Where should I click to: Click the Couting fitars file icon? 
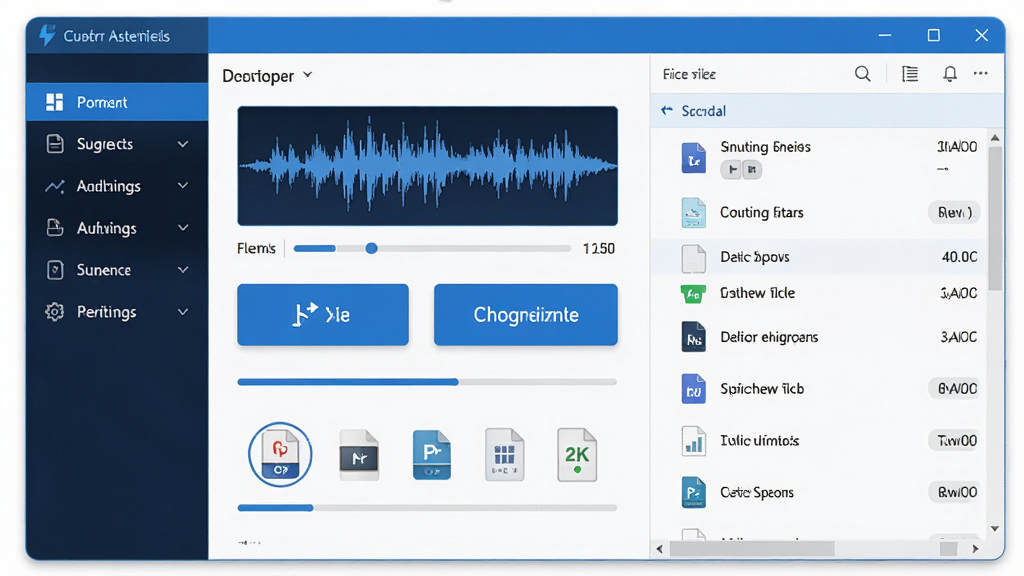pos(694,212)
